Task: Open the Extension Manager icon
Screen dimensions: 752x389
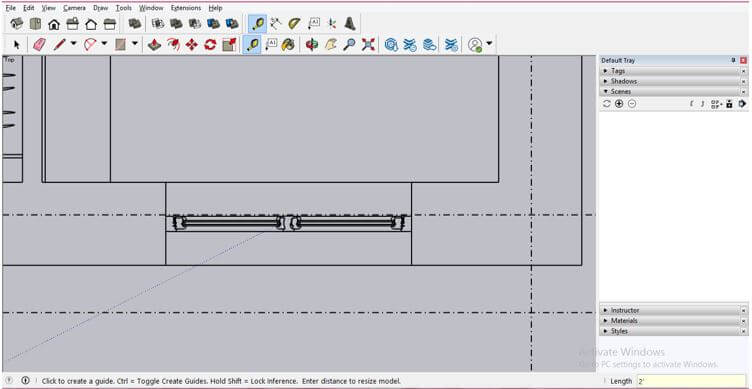Action: click(451, 45)
